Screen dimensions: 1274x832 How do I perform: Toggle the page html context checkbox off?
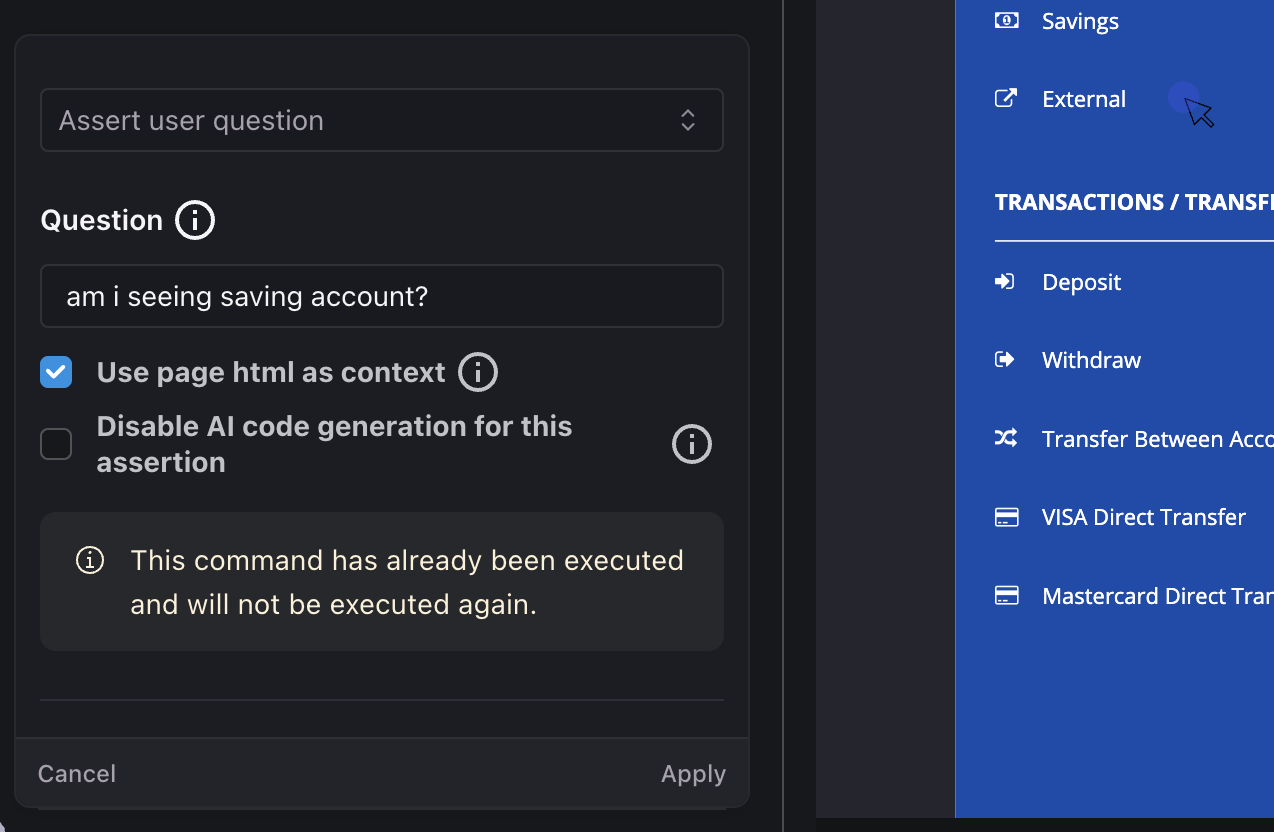(x=56, y=372)
